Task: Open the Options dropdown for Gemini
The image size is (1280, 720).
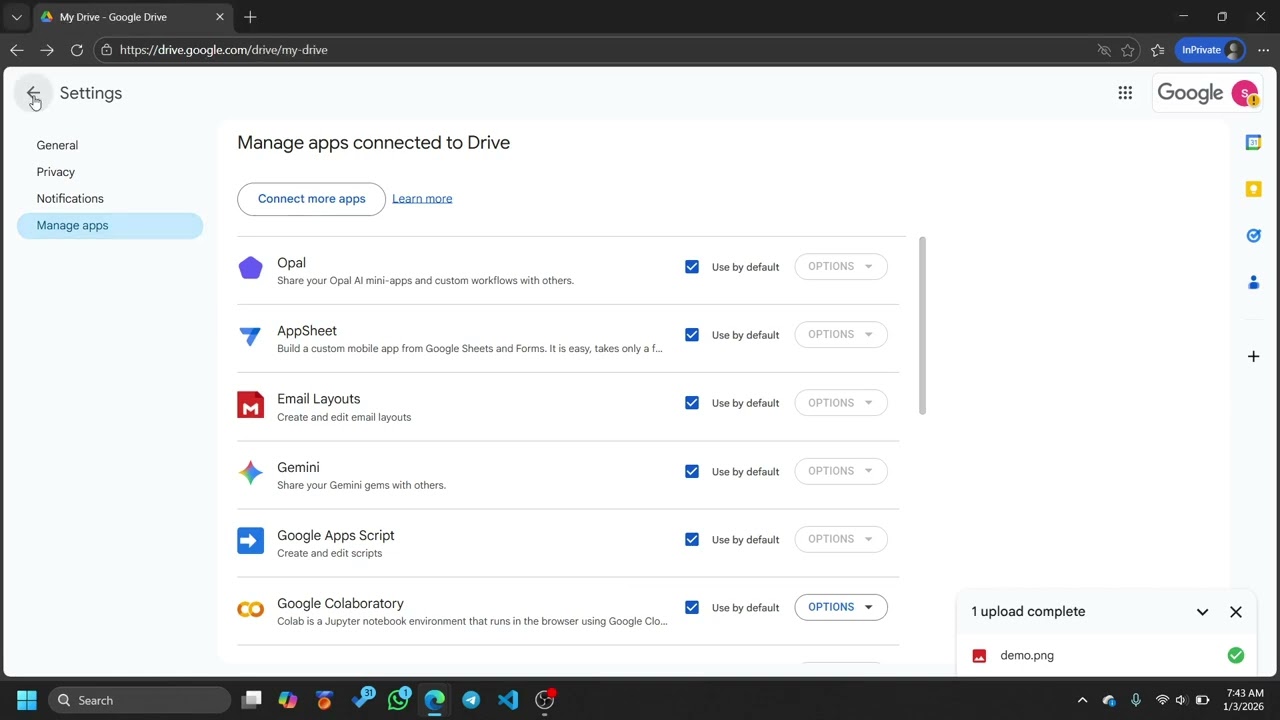Action: click(841, 471)
